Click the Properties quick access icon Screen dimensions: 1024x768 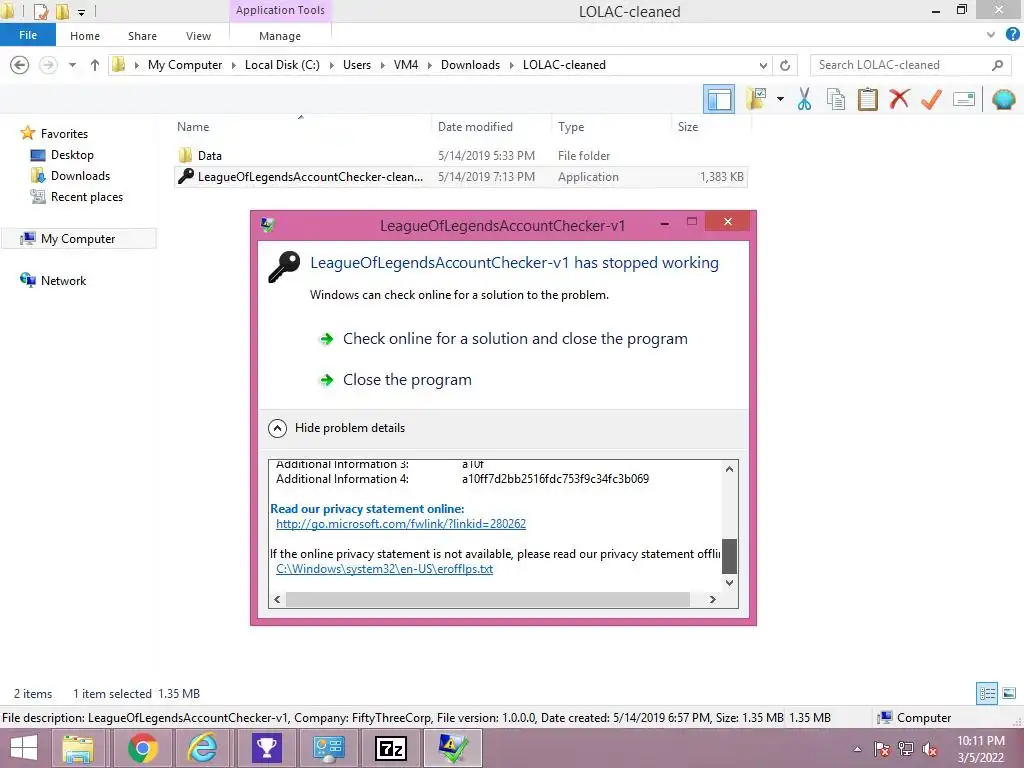41,11
